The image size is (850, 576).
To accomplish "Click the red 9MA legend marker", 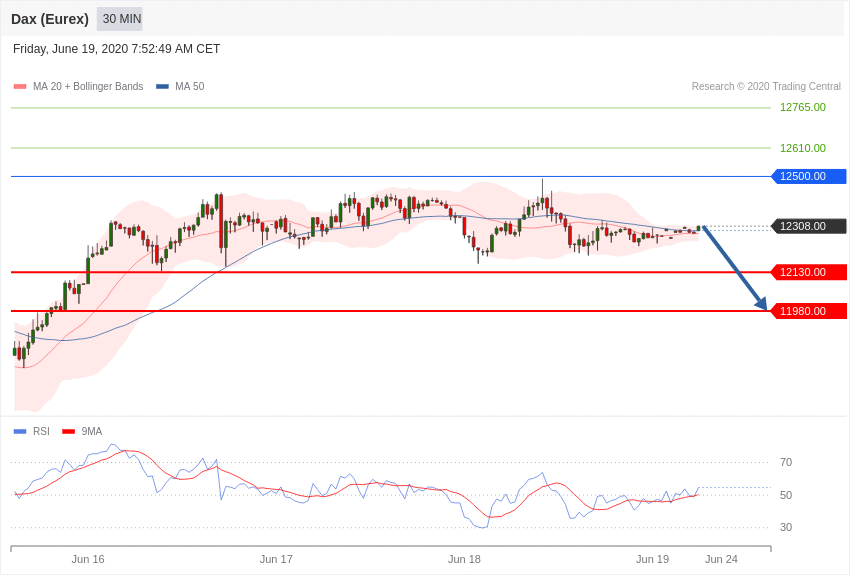I will coord(68,431).
